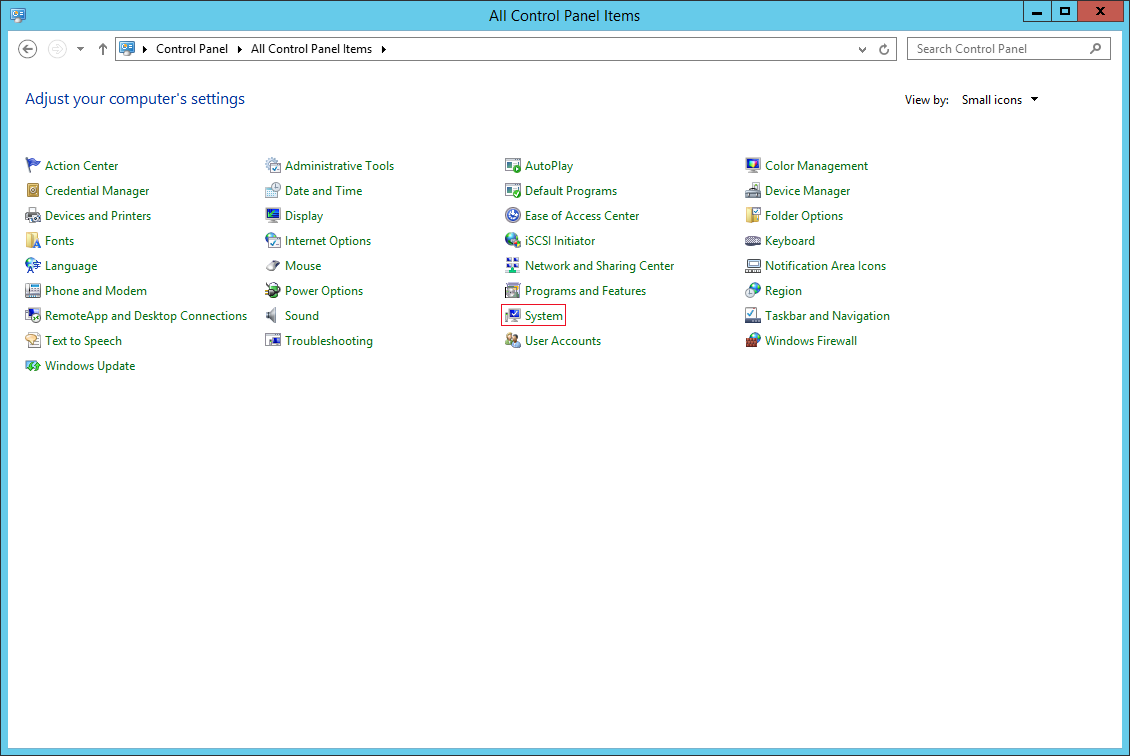Open the Programs and Features link text
Screen dimensions: 1130x756
pyautogui.click(x=585, y=290)
